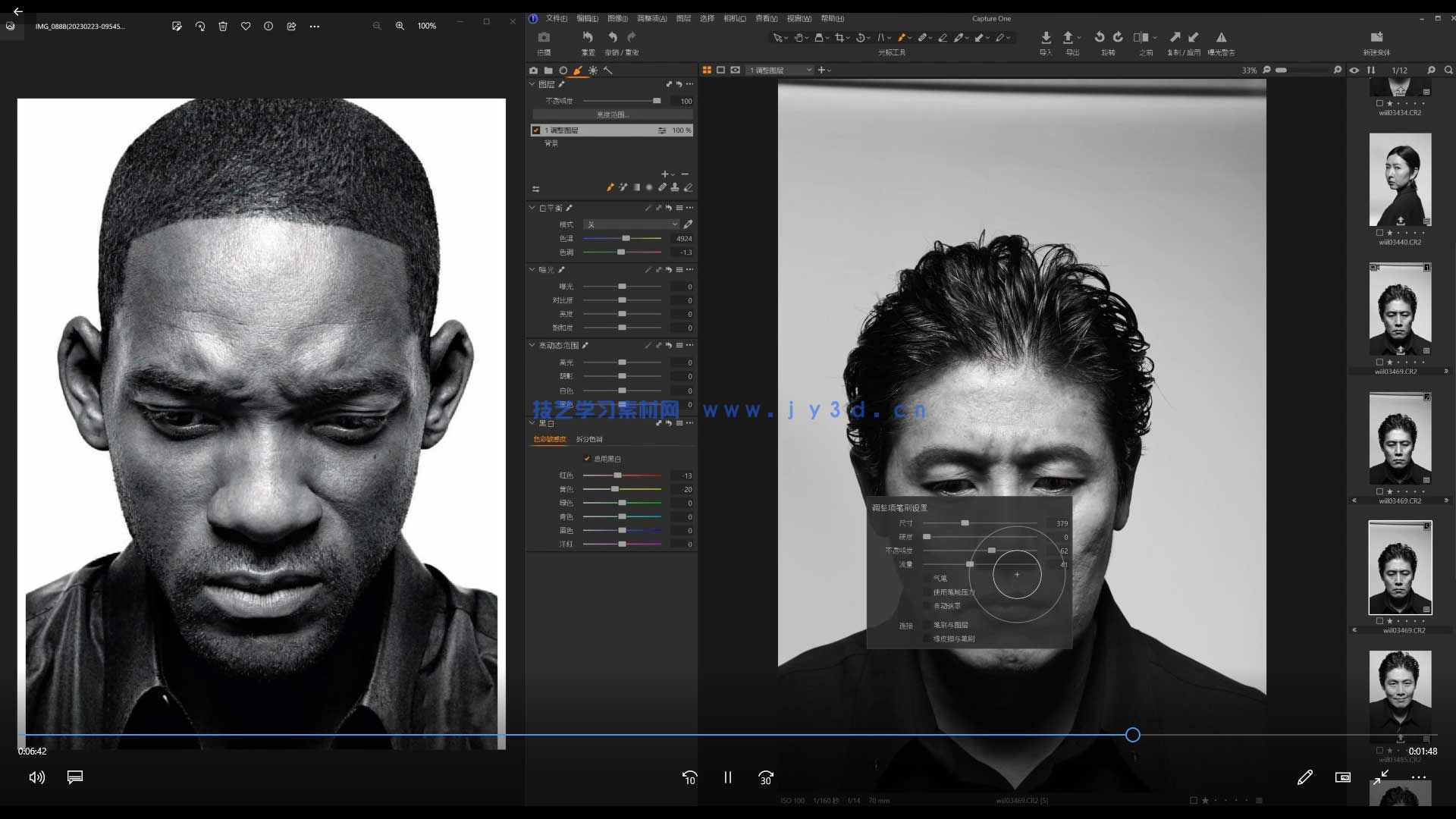Image resolution: width=1456 pixels, height=819 pixels.
Task: Click the Import download arrow icon
Action: click(x=1046, y=37)
